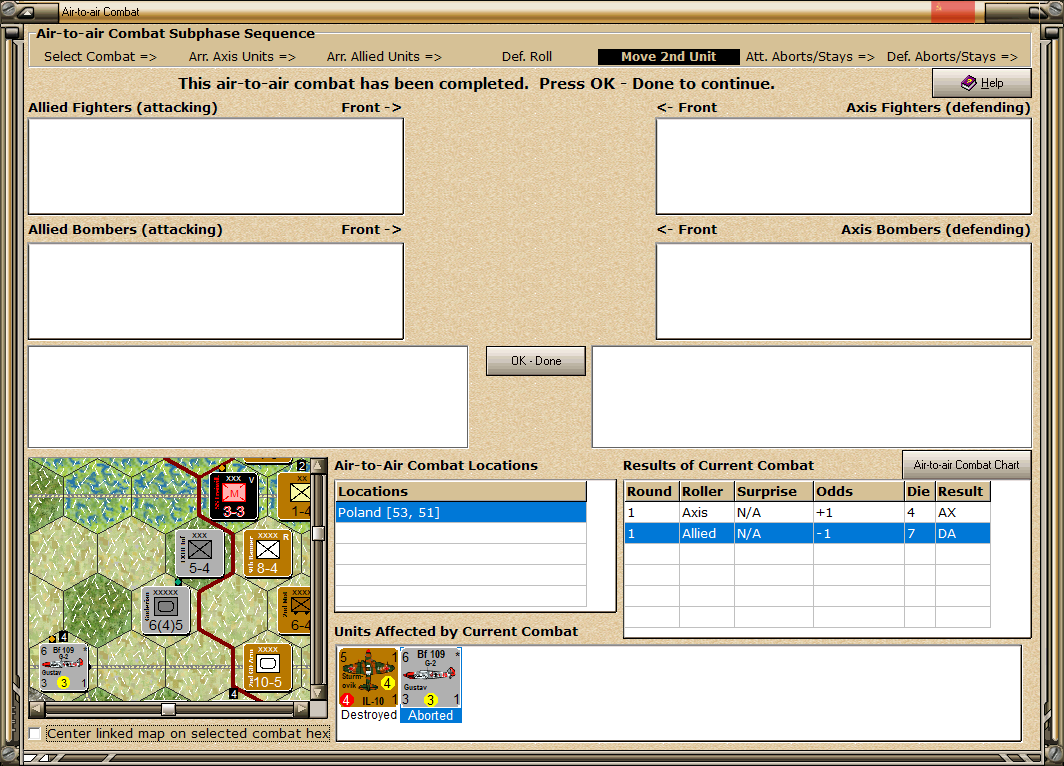Click the 5-4 grey infantry counter on map
The height and width of the screenshot is (766, 1064).
coord(200,553)
